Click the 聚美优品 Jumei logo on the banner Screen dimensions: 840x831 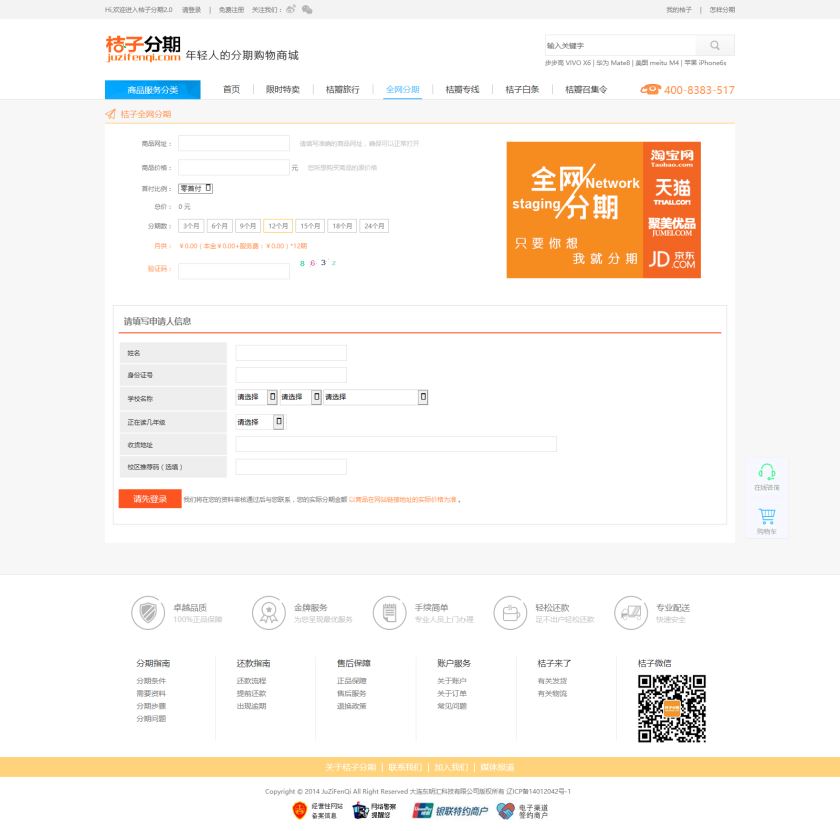click(x=672, y=227)
